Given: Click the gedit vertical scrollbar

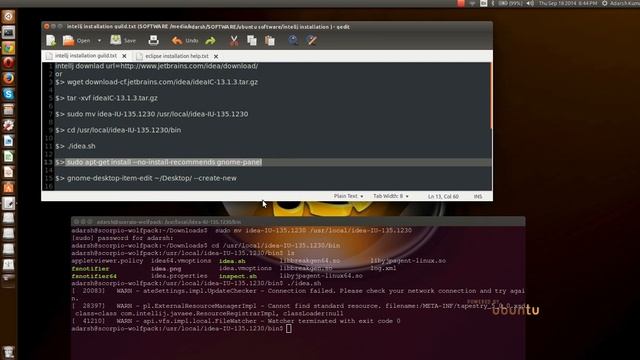Looking at the screenshot, I should pyautogui.click(x=491, y=96).
